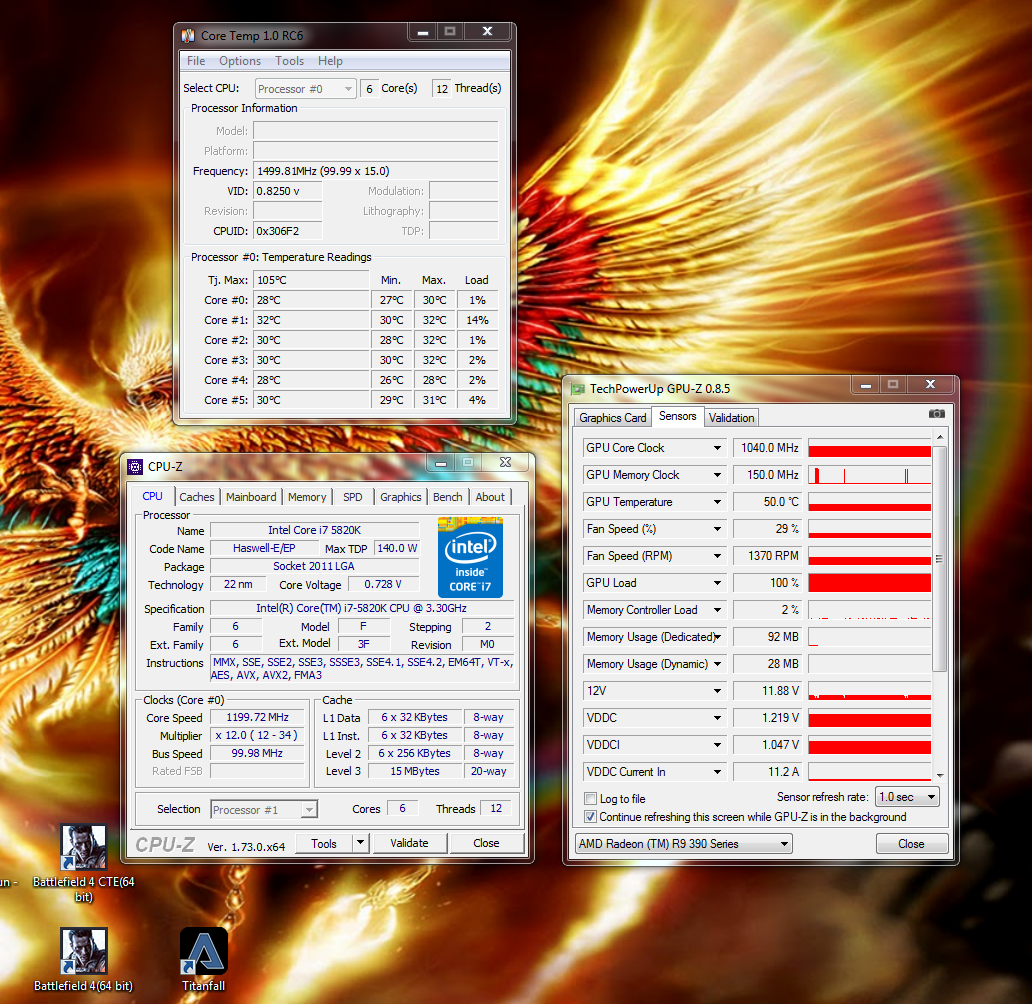Click the Intel Core i7 logo in CPU-Z

tap(471, 557)
